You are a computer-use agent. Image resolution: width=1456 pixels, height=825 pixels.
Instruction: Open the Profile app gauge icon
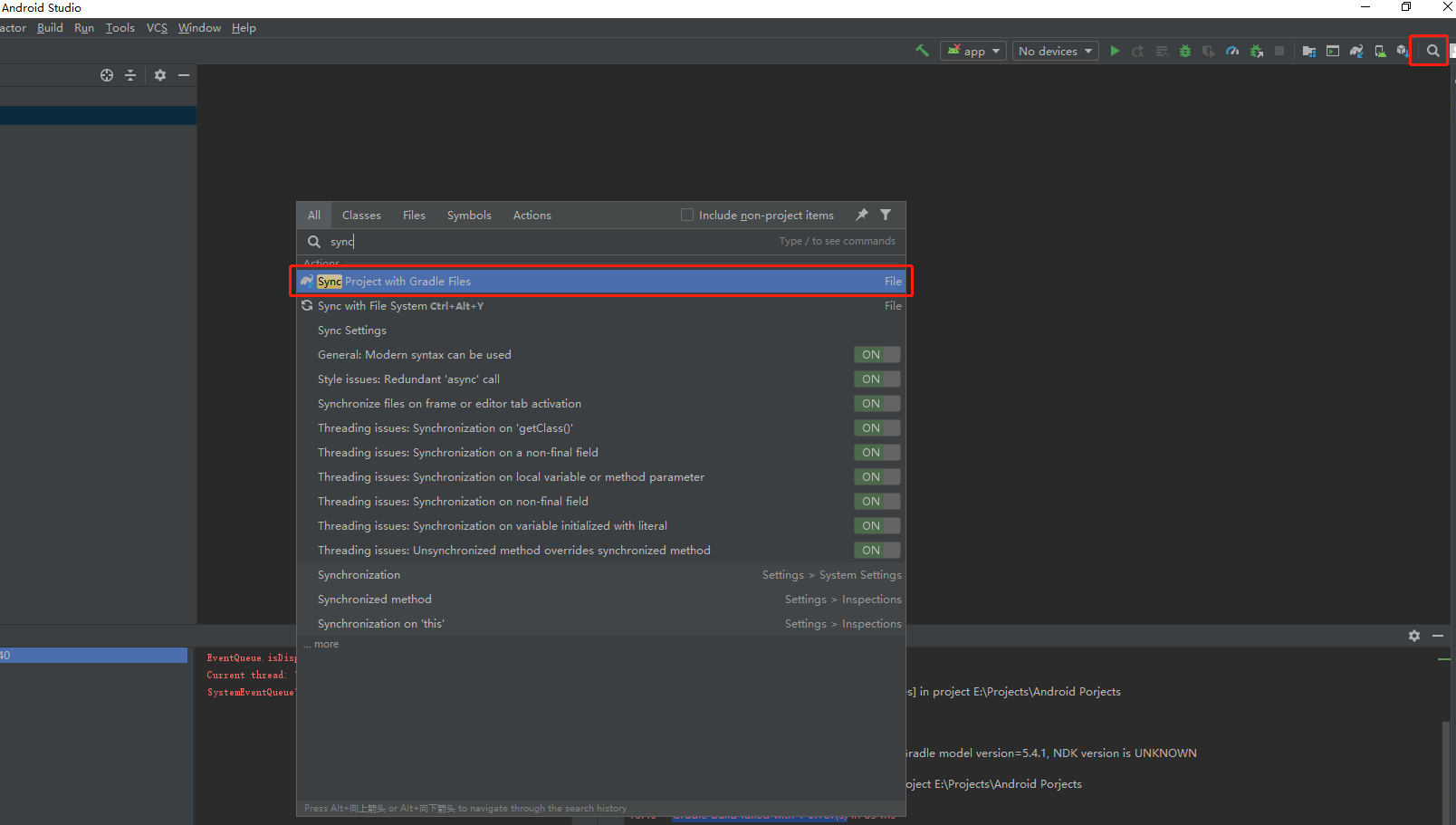click(1232, 51)
